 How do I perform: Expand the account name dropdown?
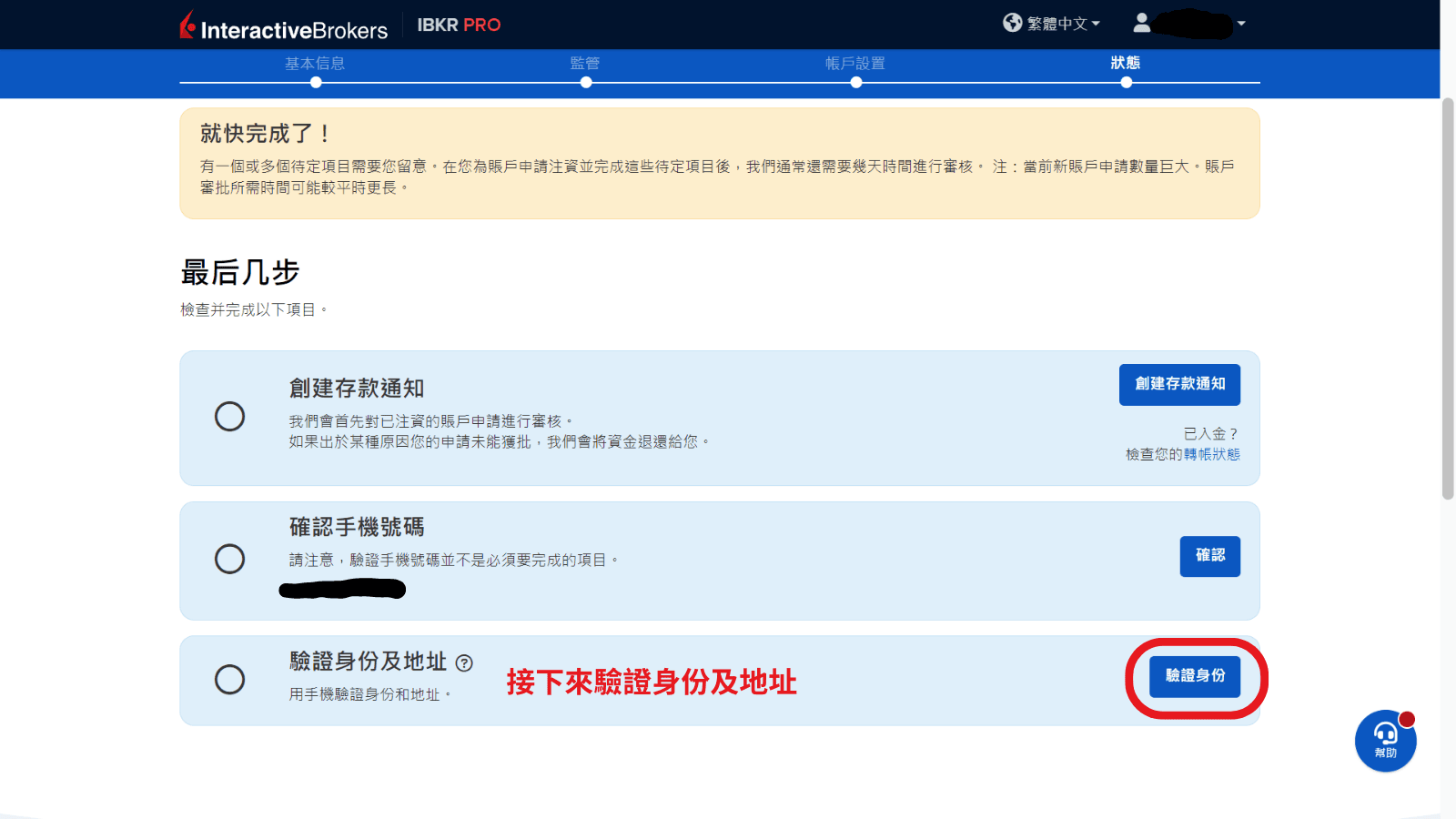pyautogui.click(x=1241, y=23)
